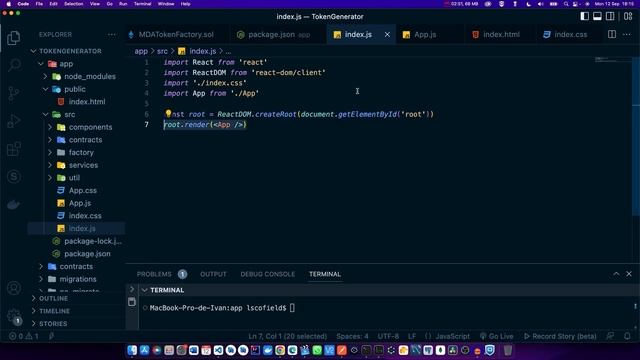Open the Docker view in activity bar
This screenshot has width=640, height=360.
13,204
